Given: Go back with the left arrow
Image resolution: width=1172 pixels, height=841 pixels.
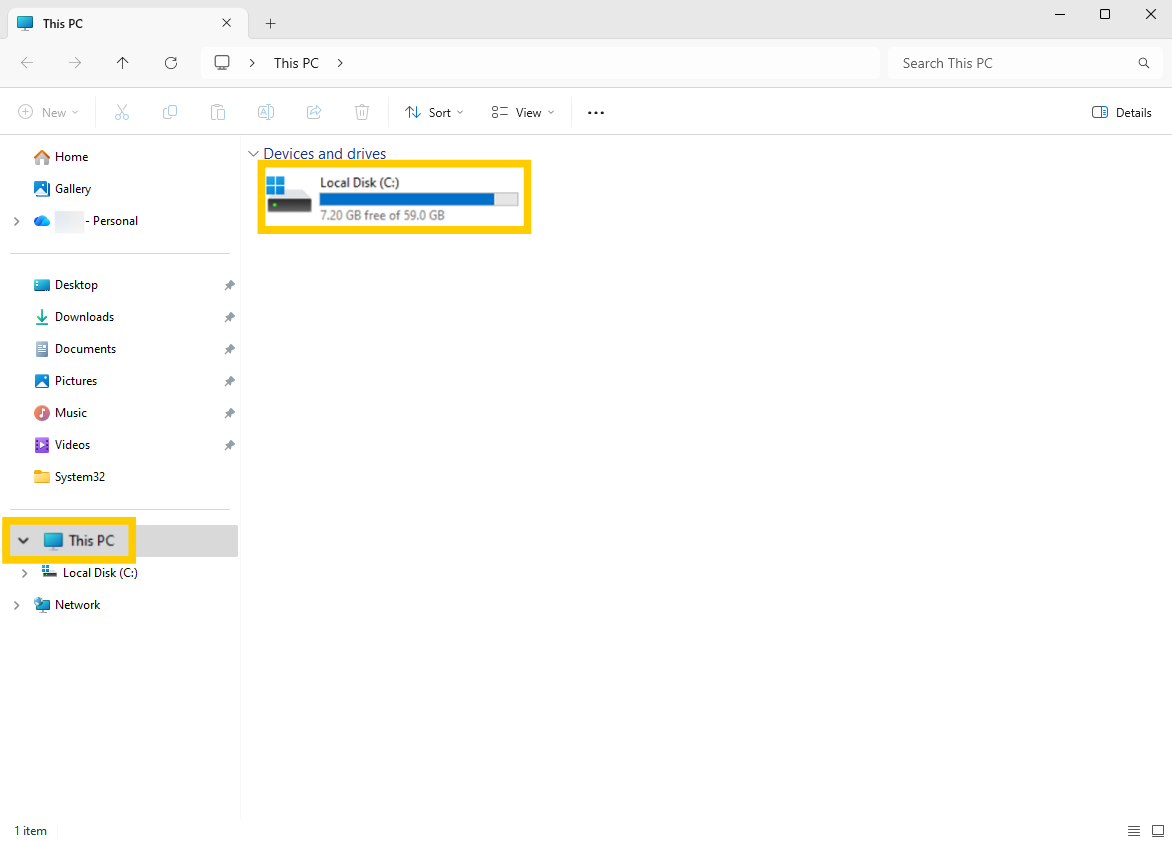Looking at the screenshot, I should coord(27,63).
